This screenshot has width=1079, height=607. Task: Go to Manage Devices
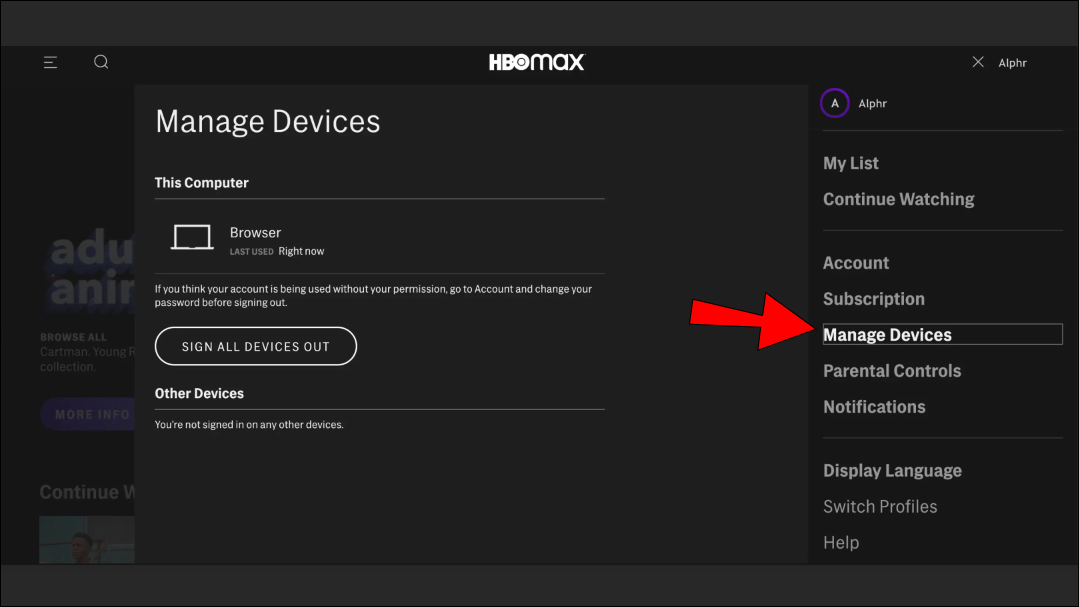pyautogui.click(x=887, y=334)
